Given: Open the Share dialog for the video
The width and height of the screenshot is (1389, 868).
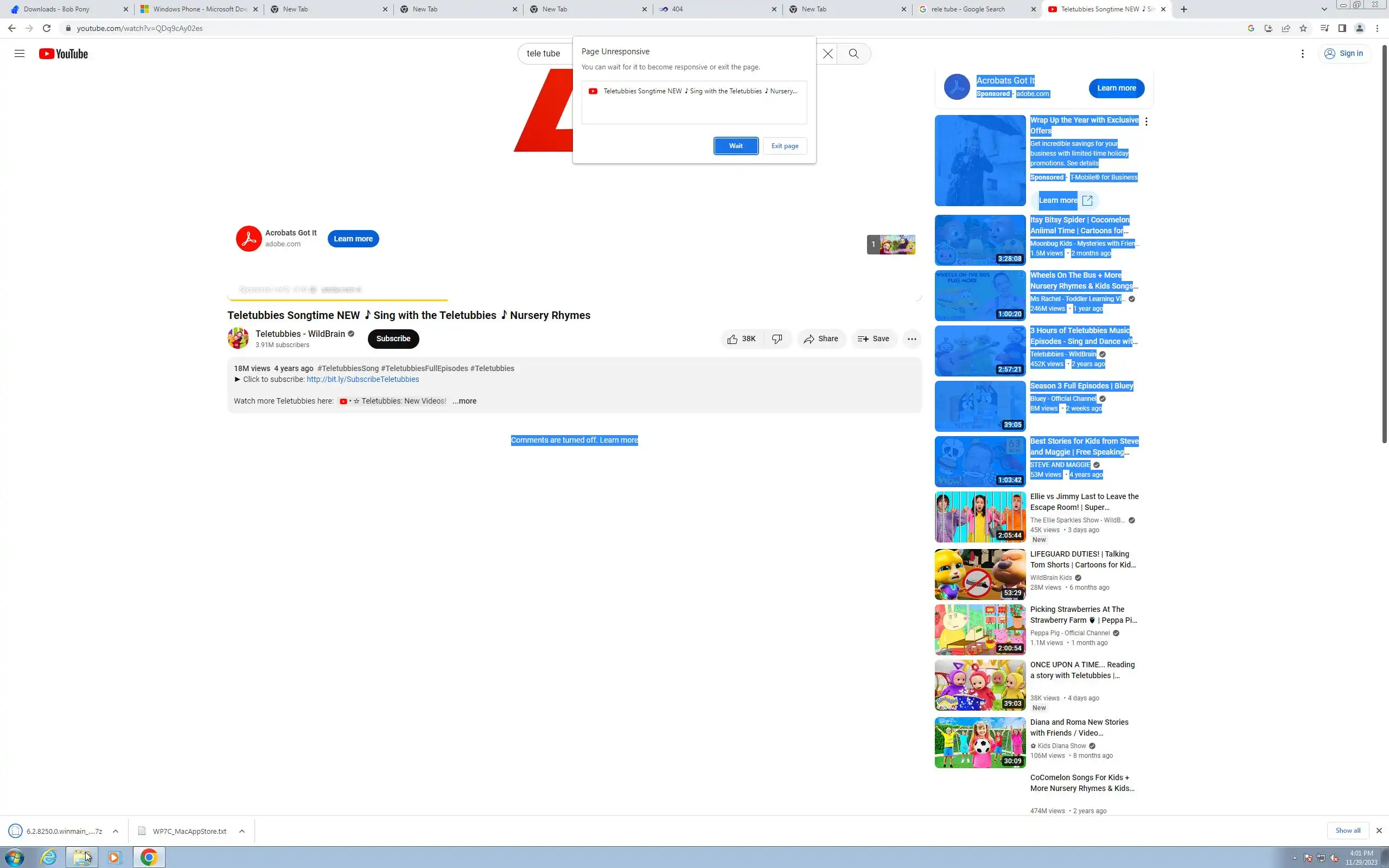Looking at the screenshot, I should pos(821,339).
